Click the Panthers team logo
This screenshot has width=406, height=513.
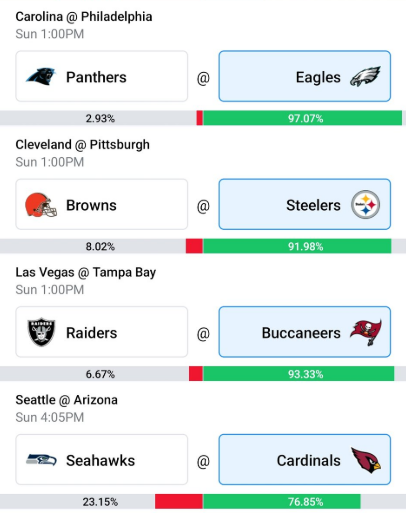[x=41, y=77]
